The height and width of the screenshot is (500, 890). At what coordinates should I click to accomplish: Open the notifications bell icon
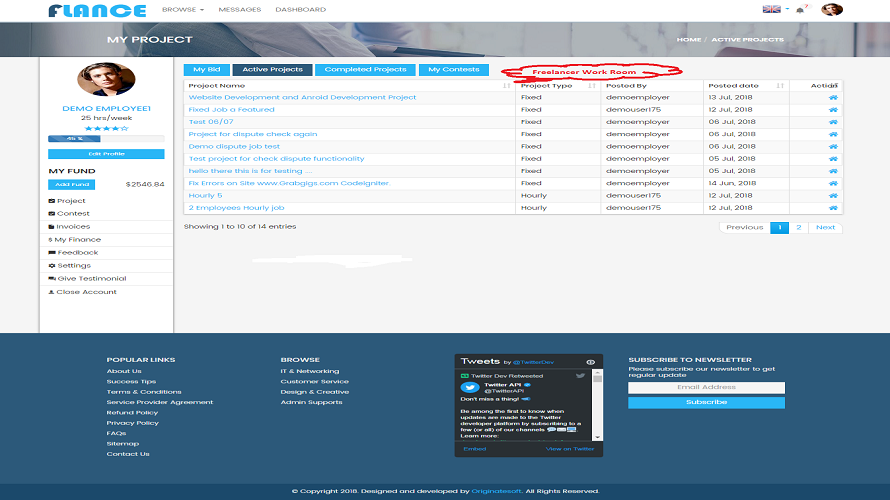click(800, 10)
